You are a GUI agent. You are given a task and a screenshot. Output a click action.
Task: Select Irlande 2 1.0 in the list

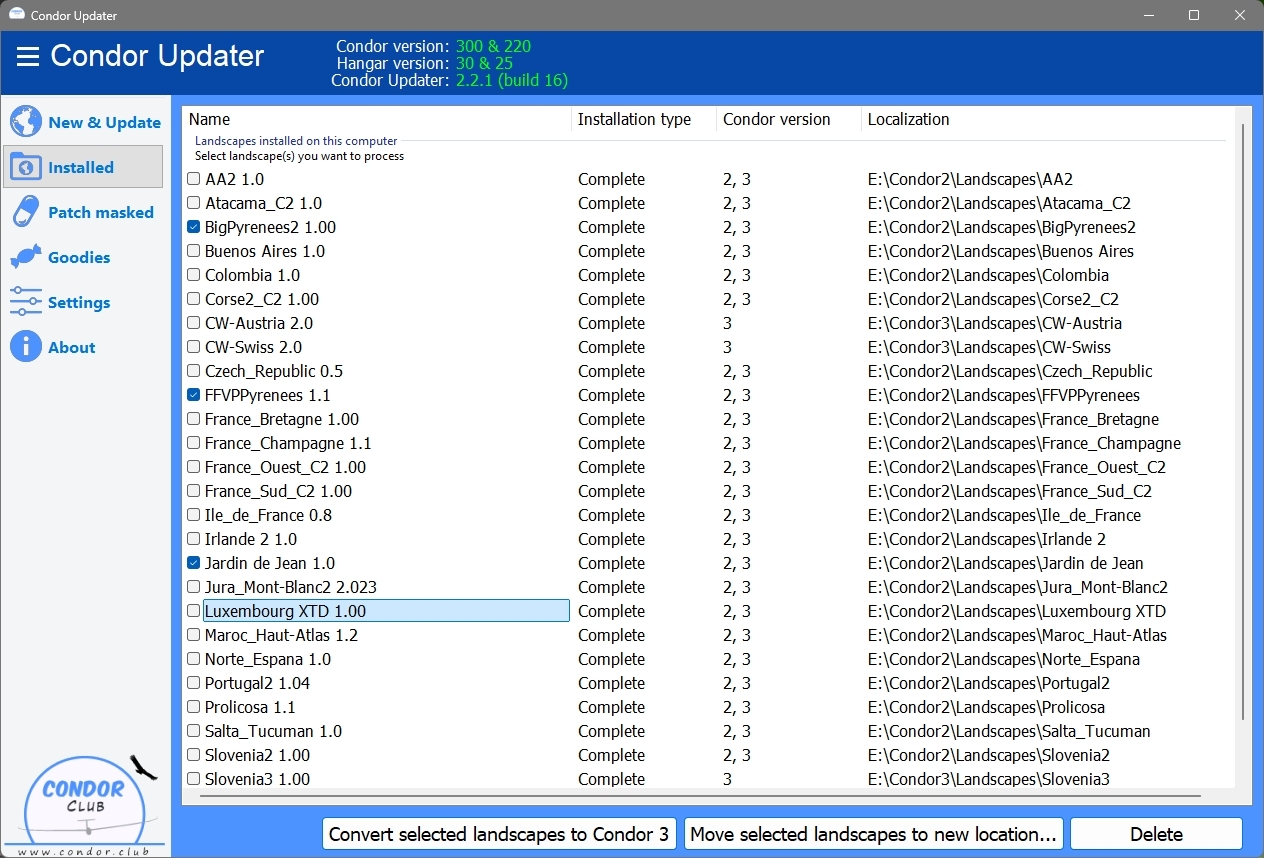[x=250, y=539]
